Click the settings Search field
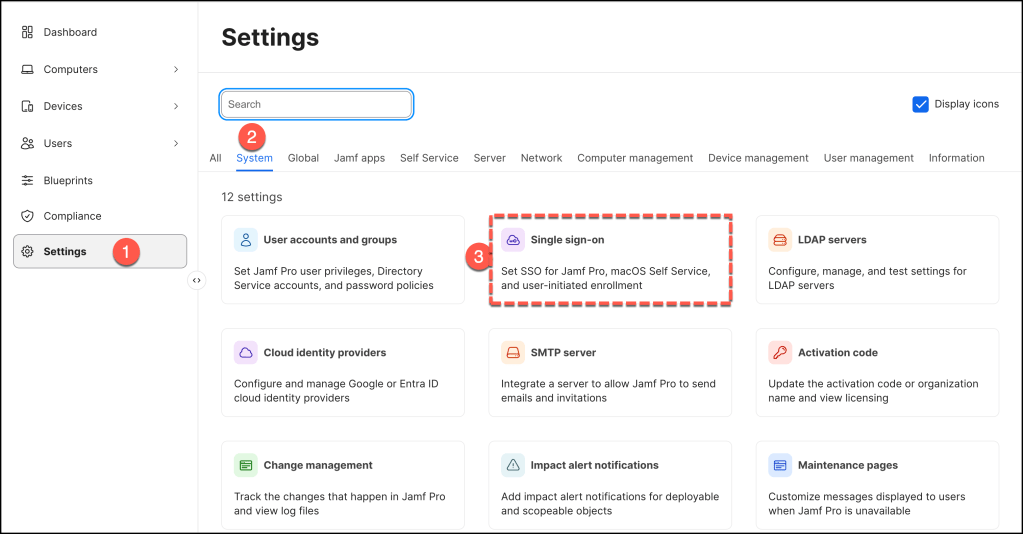Image resolution: width=1023 pixels, height=534 pixels. click(x=316, y=104)
